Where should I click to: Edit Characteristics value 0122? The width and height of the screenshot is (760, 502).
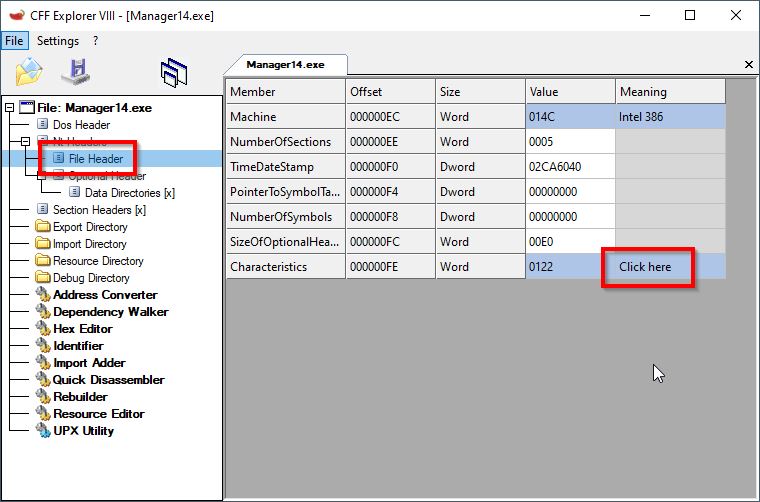[x=570, y=267]
